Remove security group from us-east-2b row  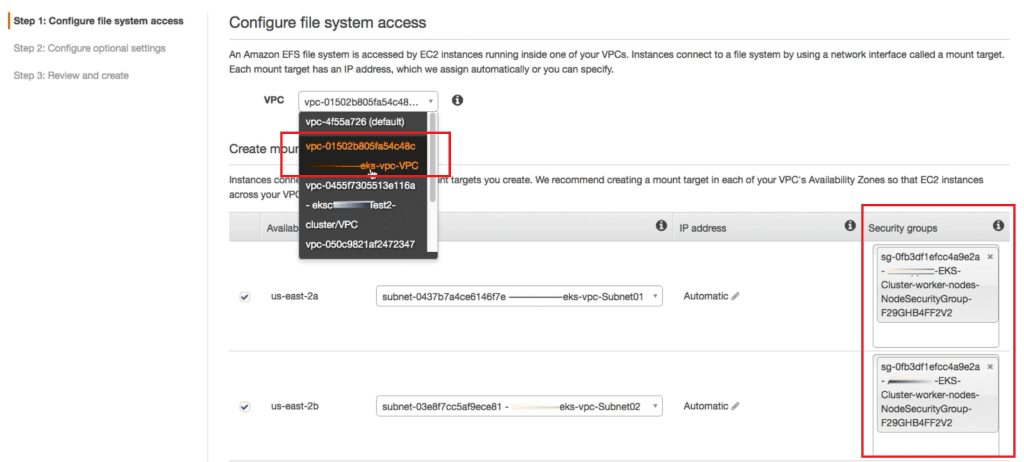(989, 367)
